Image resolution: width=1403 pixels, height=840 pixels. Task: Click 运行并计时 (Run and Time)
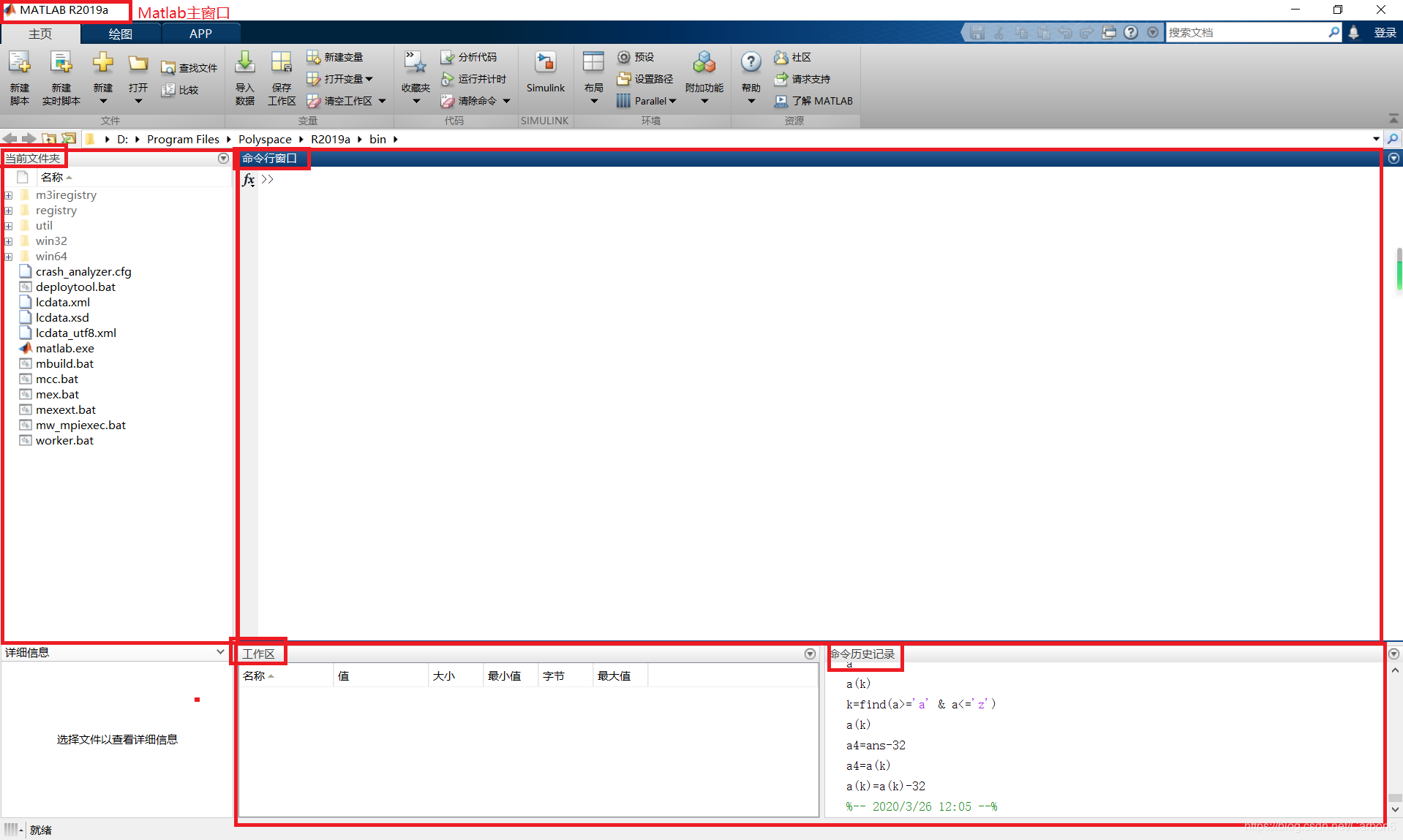click(473, 79)
